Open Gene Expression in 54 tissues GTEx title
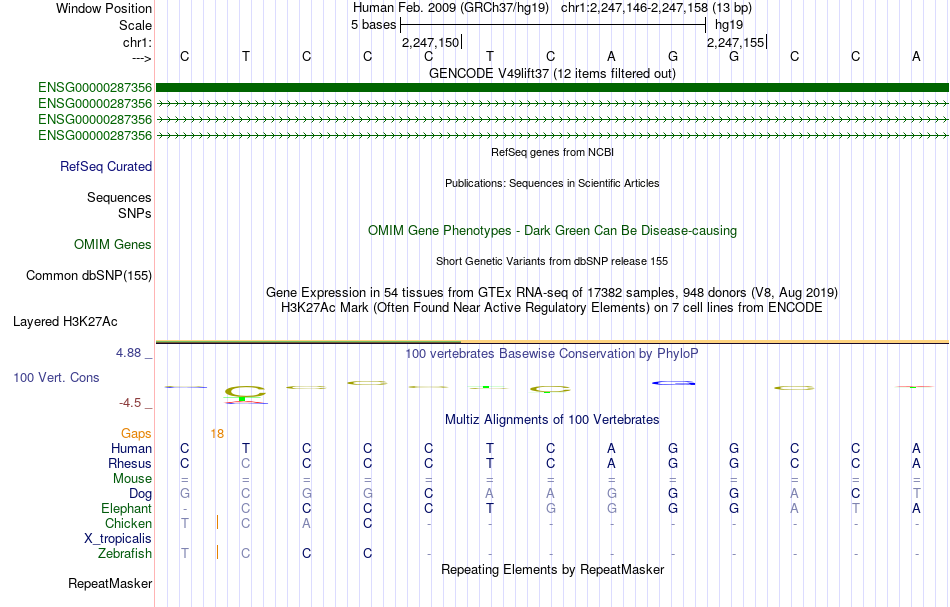 pyautogui.click(x=552, y=293)
